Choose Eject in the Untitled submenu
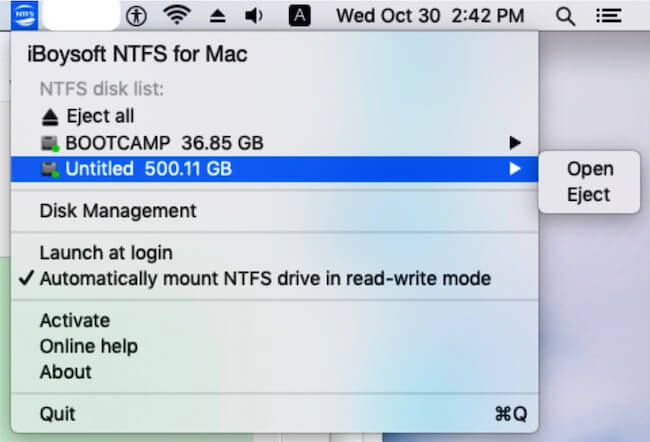Viewport: 650px width, 442px height. pos(590,195)
